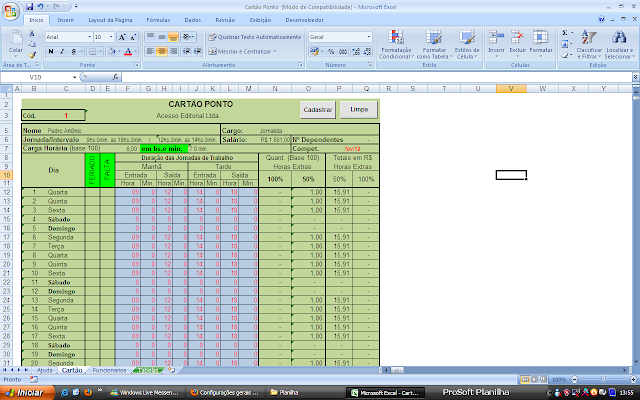The image size is (640, 400).
Task: Open Localizar e Selecionar menu
Action: 619,44
